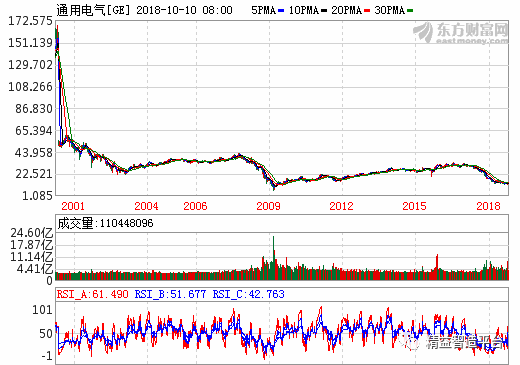Select the 2006 year label on axis
The width and height of the screenshot is (520, 365).
[x=195, y=206]
